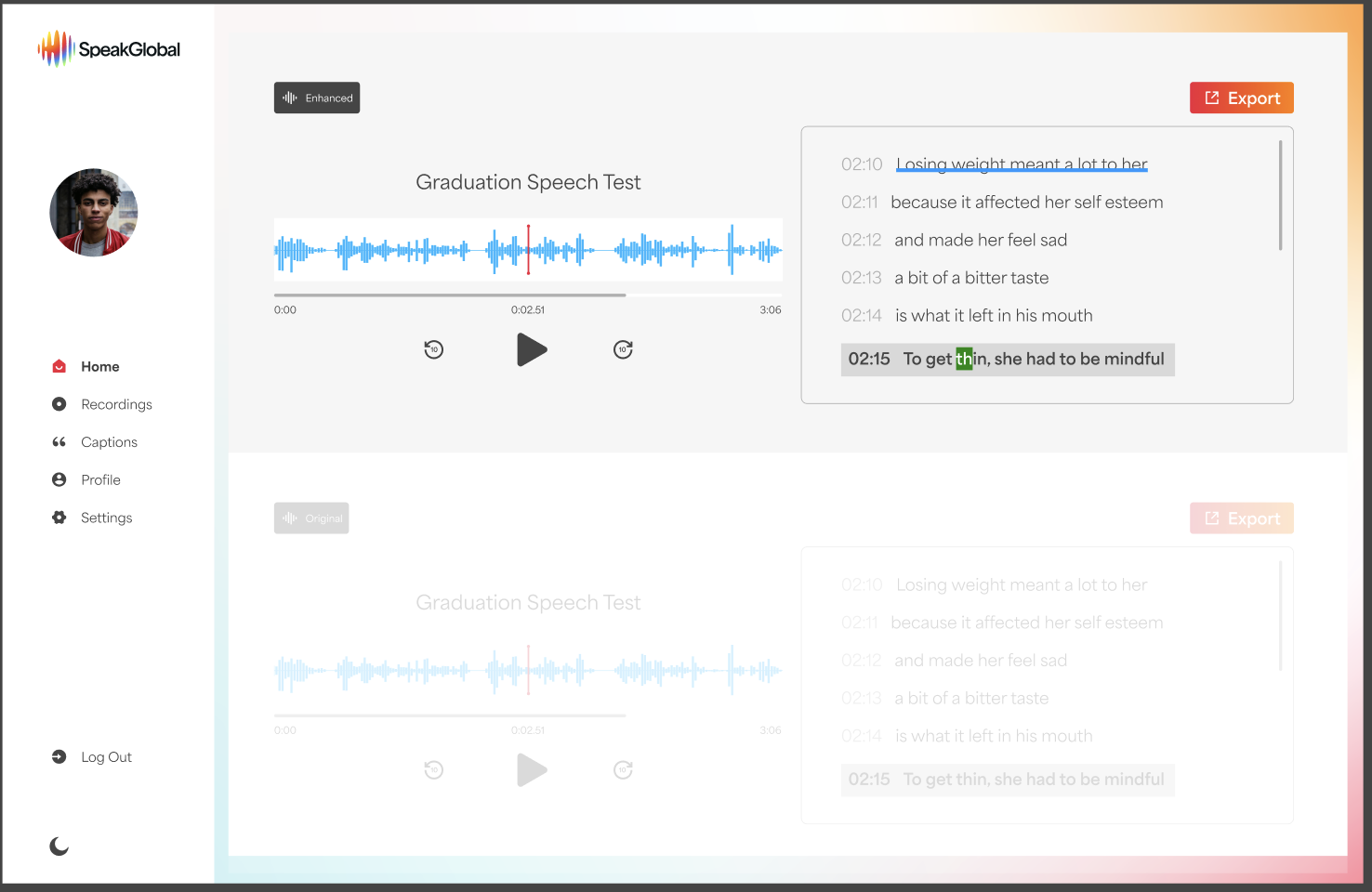Click the Original transcript scrollbar
This screenshot has height=892, width=1372.
point(1280,616)
